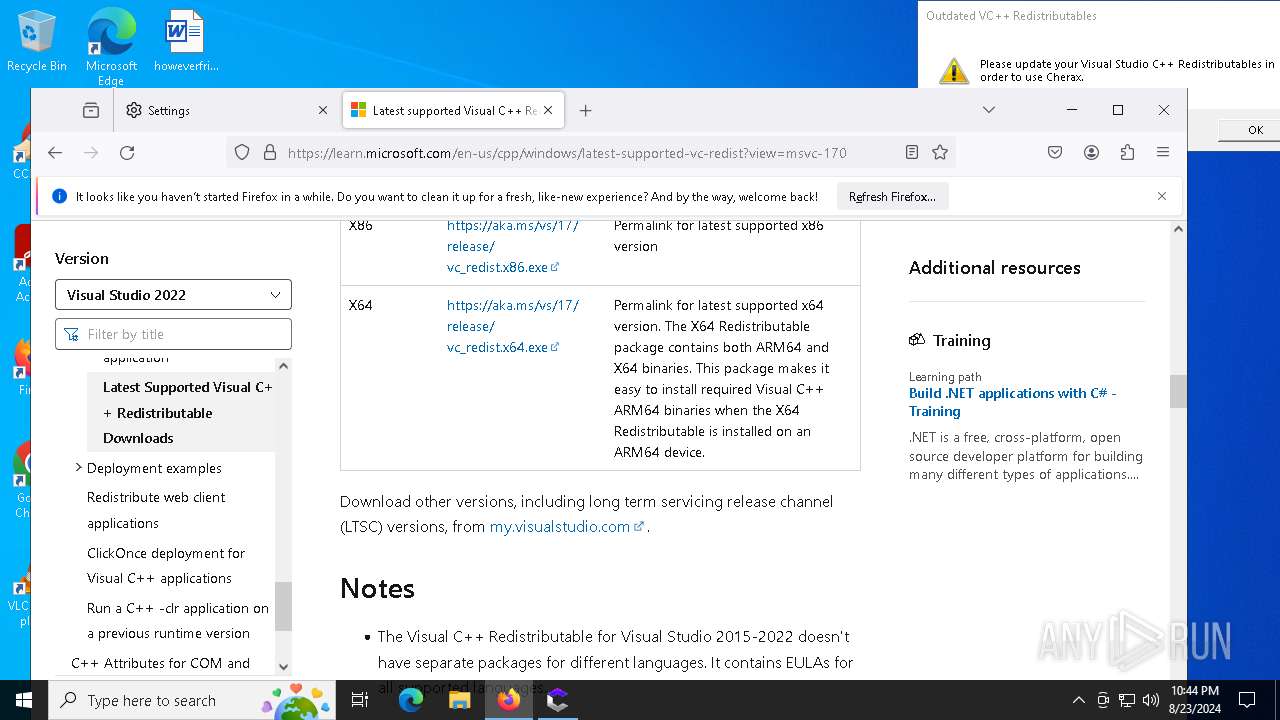Open notification center icon
Image resolution: width=1280 pixels, height=720 pixels.
pos(1247,700)
